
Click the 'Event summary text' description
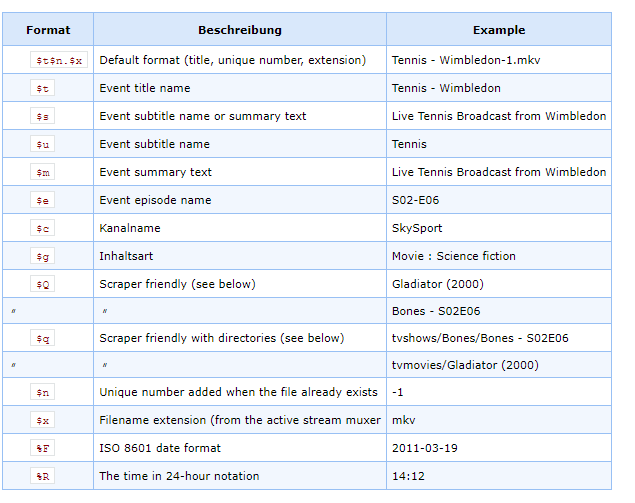(155, 172)
